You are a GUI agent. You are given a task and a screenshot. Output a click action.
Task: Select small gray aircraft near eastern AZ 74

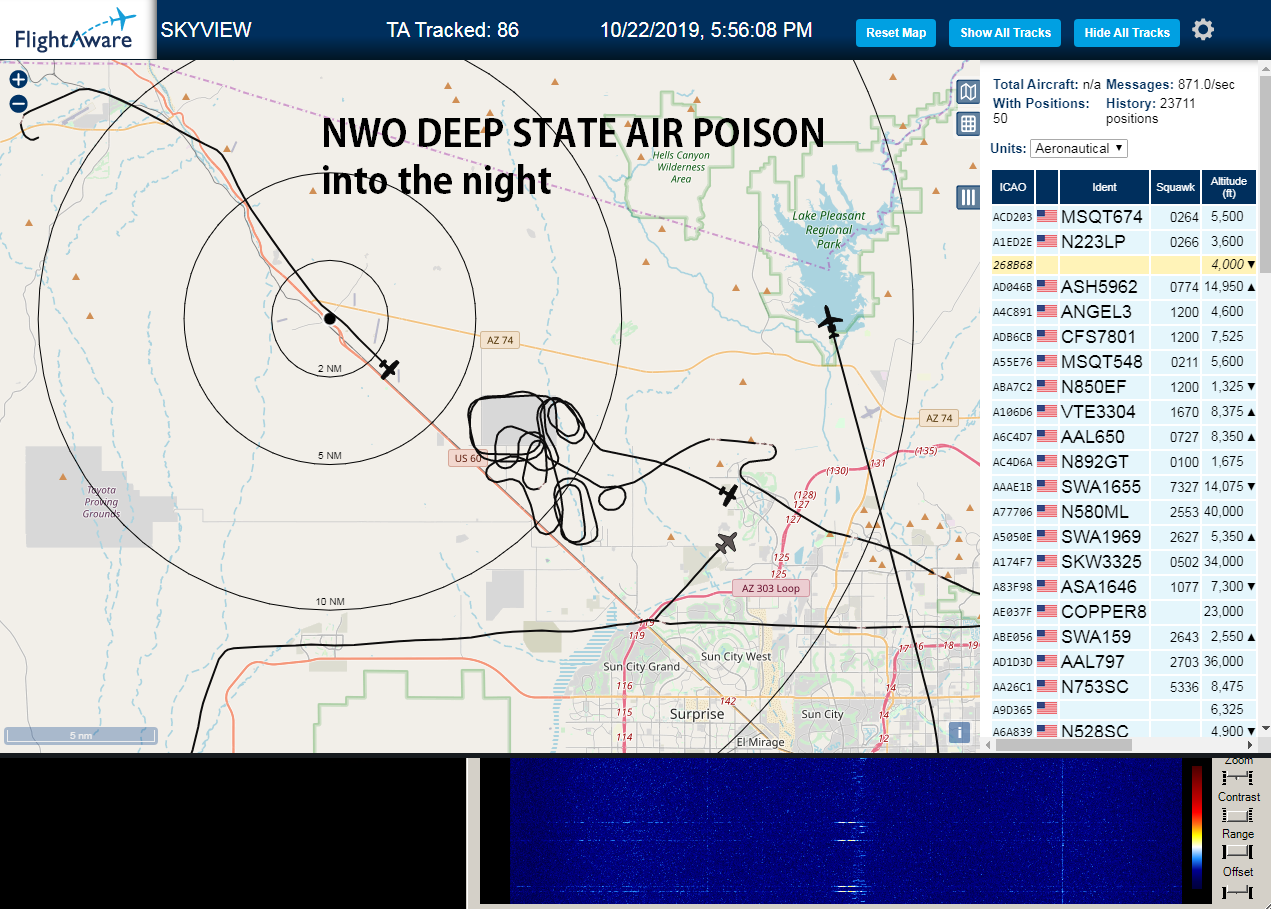[870, 411]
